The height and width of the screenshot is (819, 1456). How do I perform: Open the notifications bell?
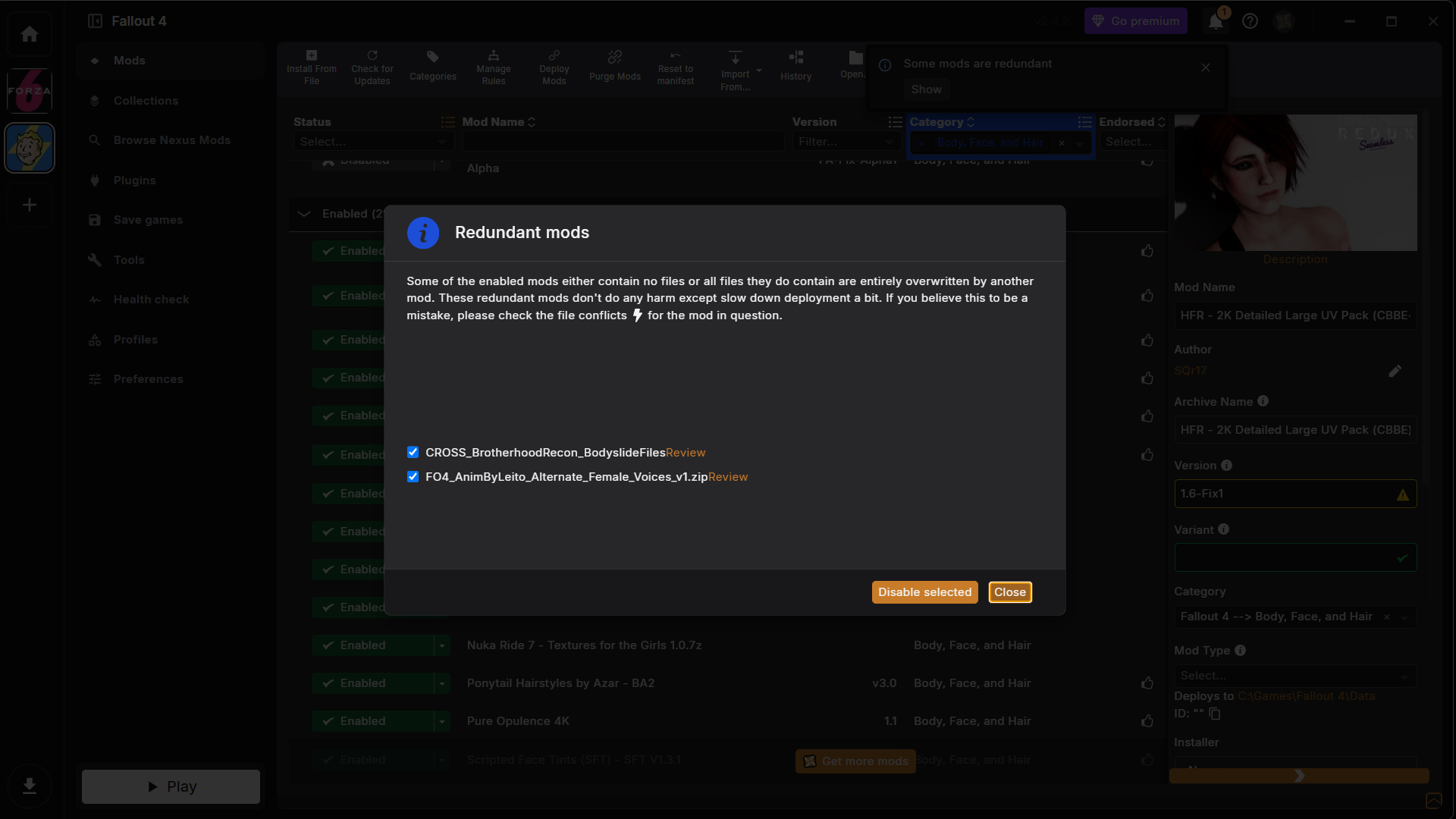coord(1216,21)
